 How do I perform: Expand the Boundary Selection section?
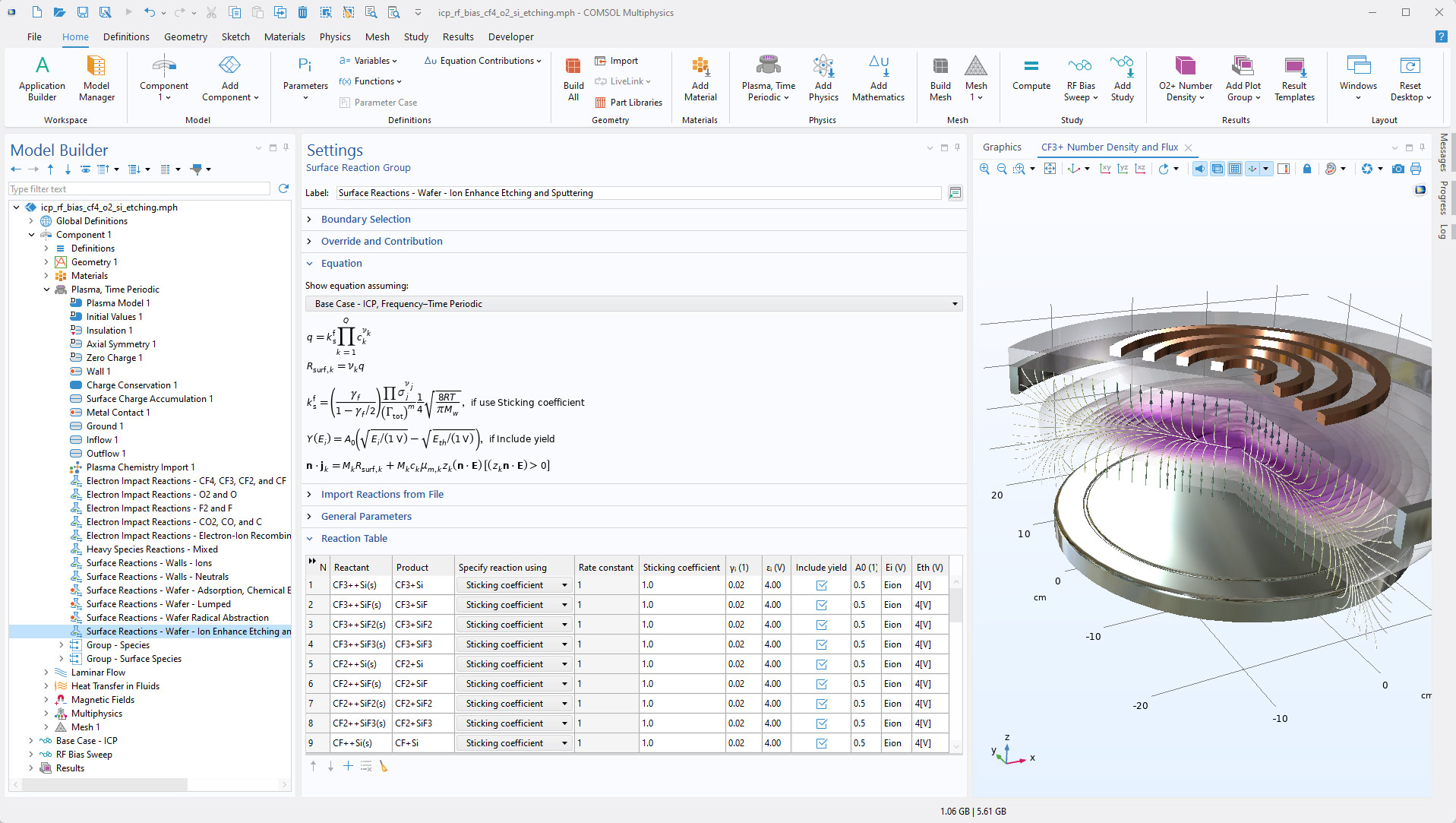click(365, 219)
